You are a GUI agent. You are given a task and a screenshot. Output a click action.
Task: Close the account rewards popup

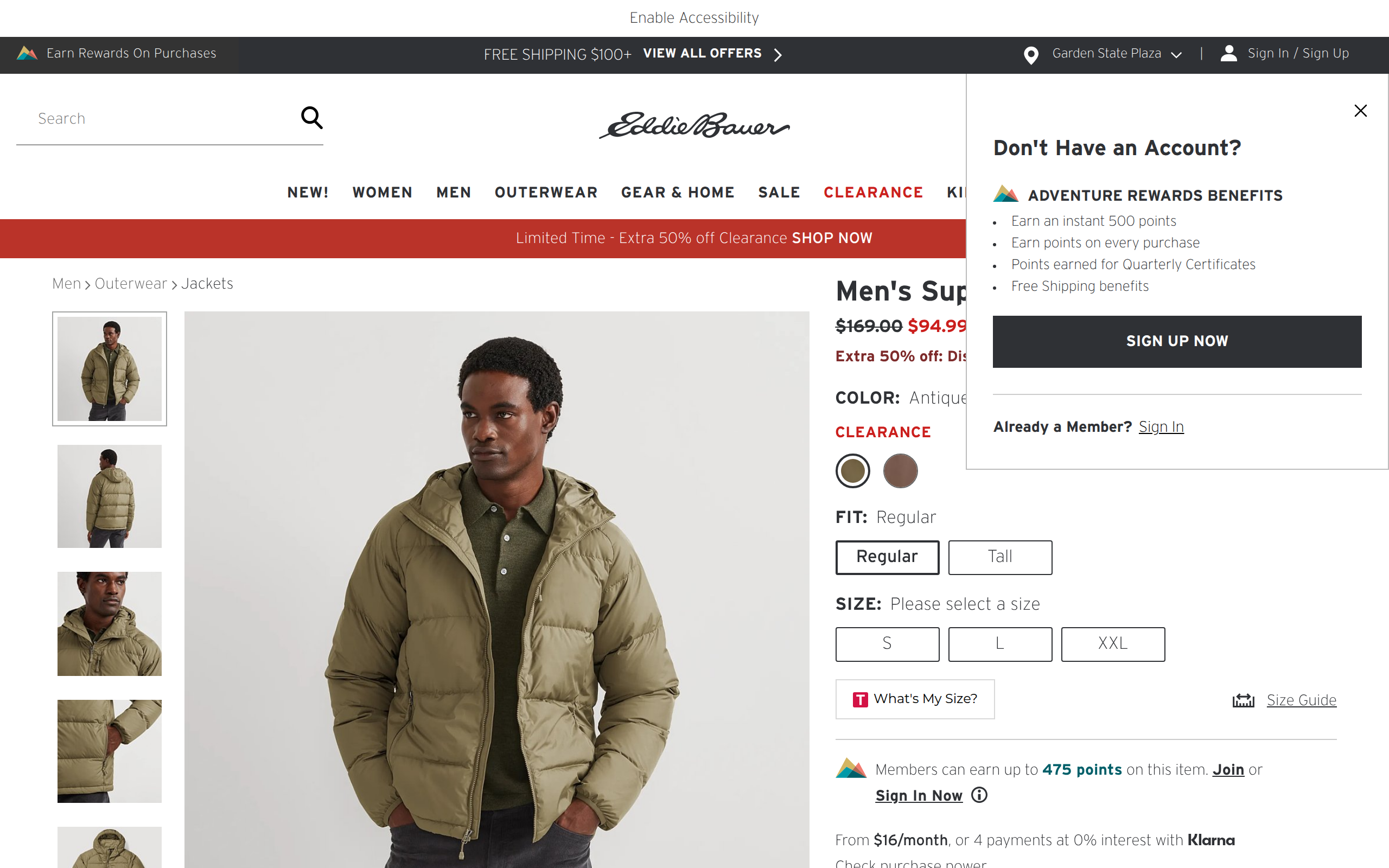(1360, 111)
